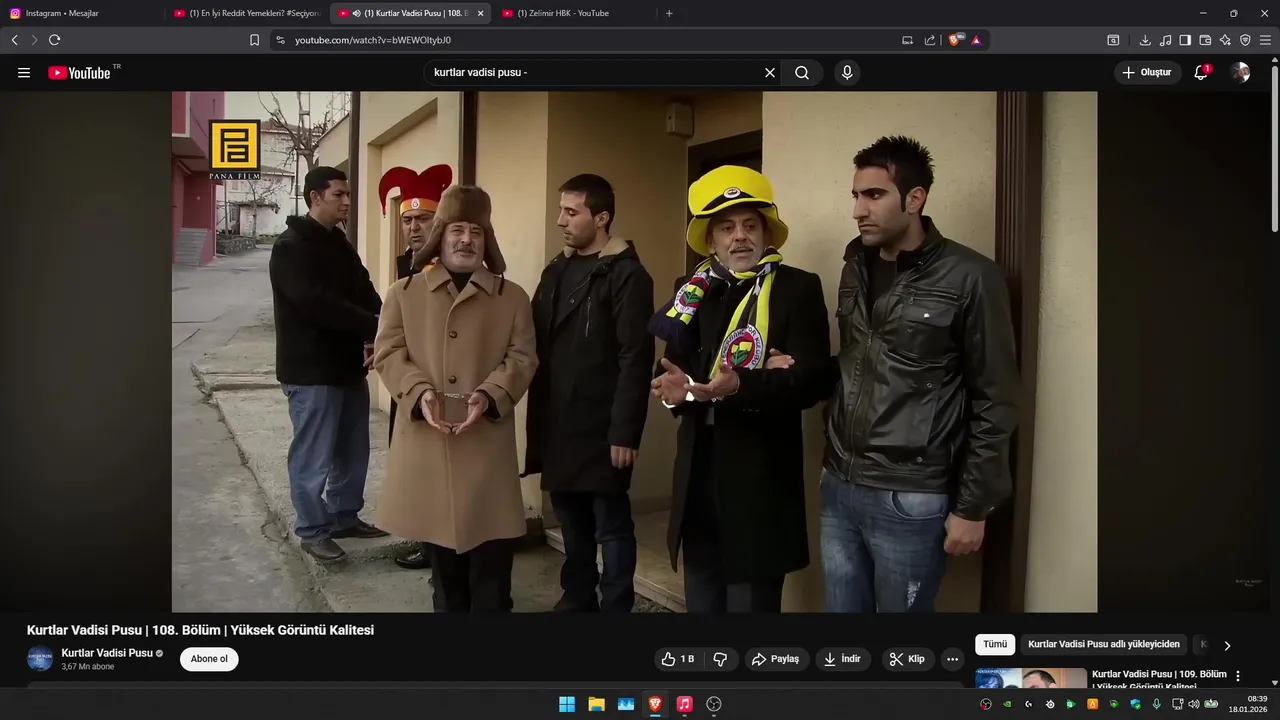Click the screen cast icon in address bar
Screen dimensions: 1280x720
(x=908, y=40)
